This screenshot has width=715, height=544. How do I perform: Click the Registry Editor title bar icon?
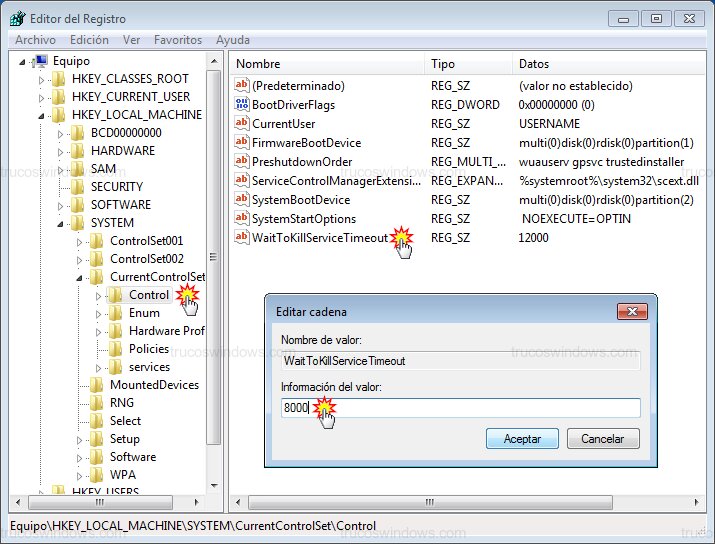coord(18,17)
